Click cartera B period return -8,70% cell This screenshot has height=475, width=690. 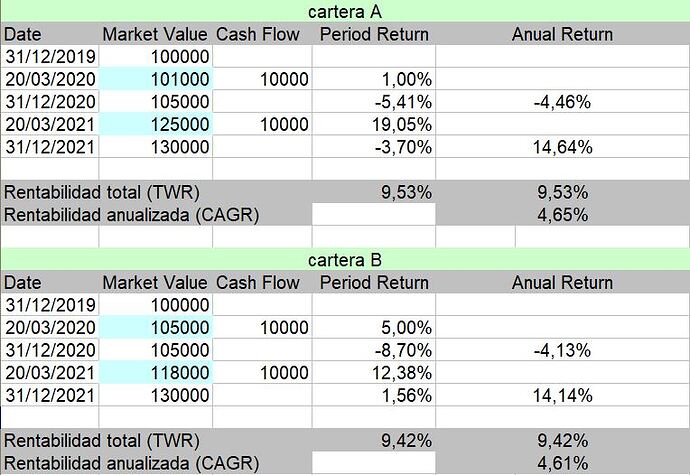tap(374, 350)
